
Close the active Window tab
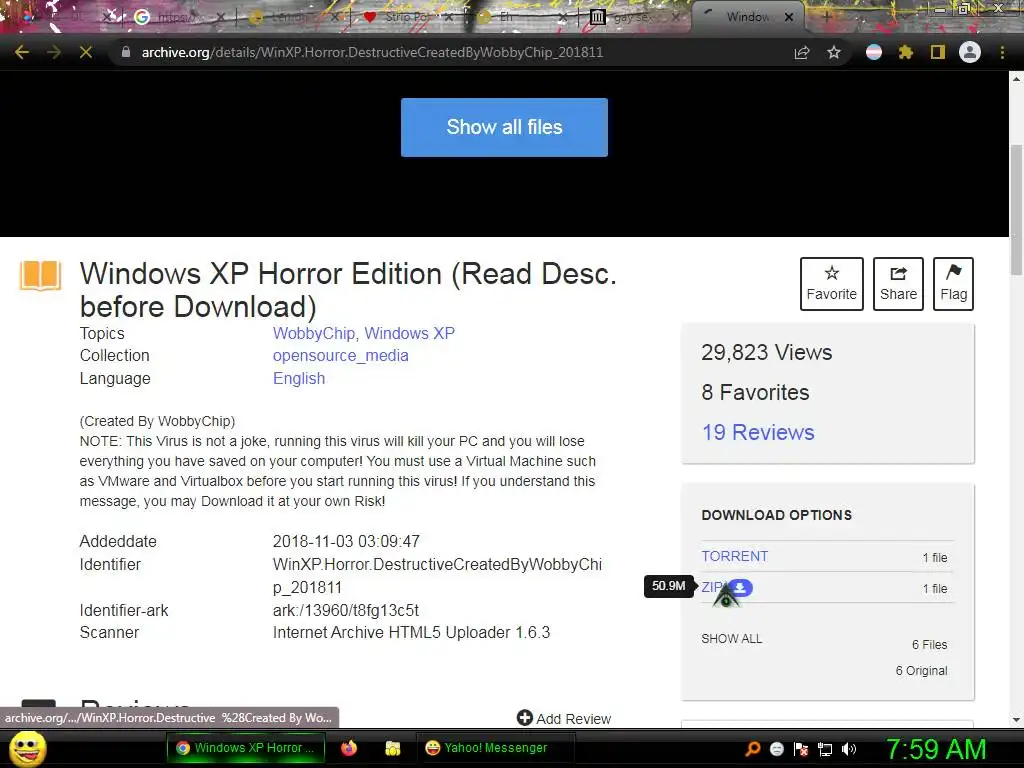789,17
